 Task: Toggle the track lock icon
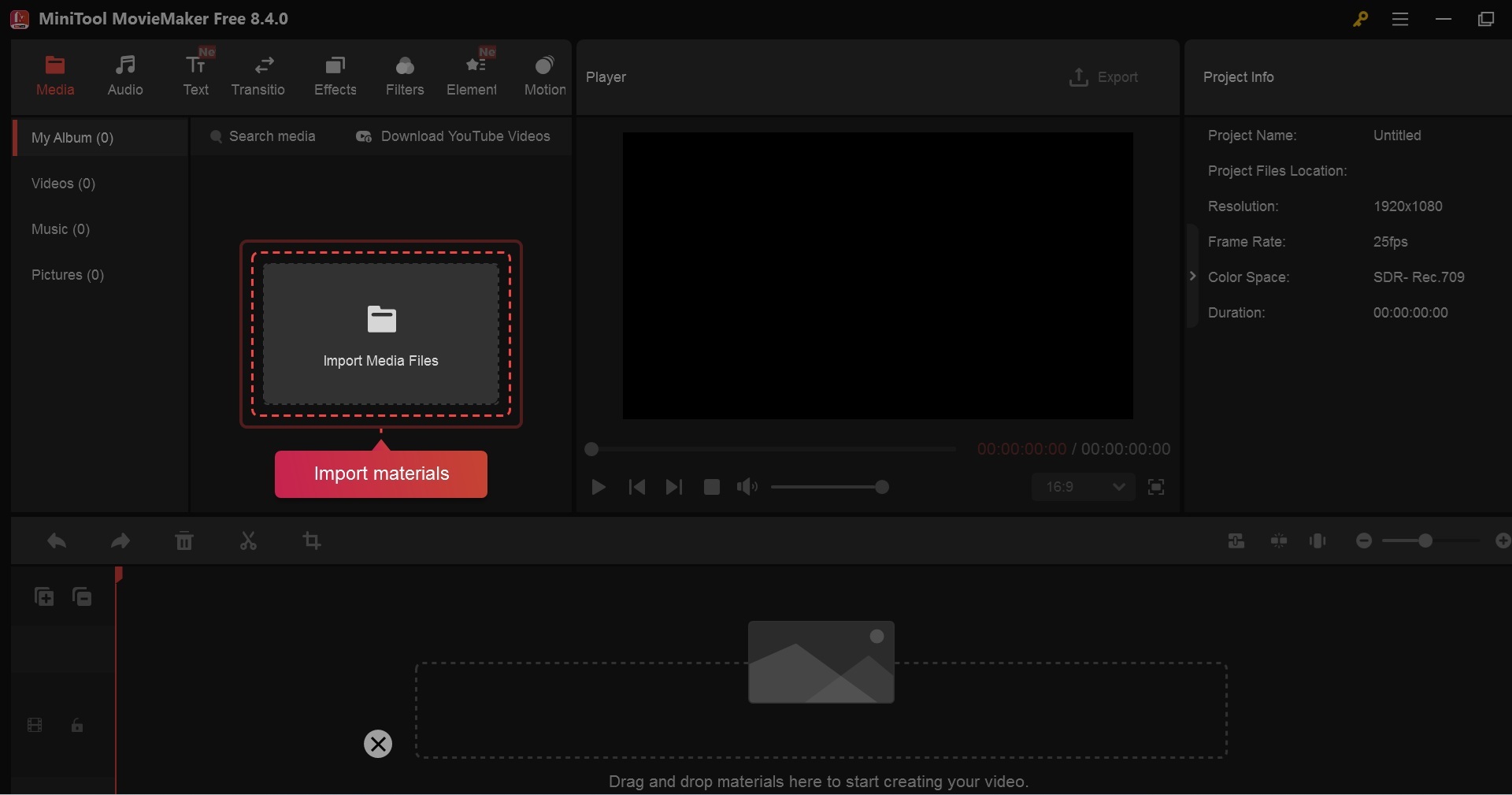tap(77, 726)
